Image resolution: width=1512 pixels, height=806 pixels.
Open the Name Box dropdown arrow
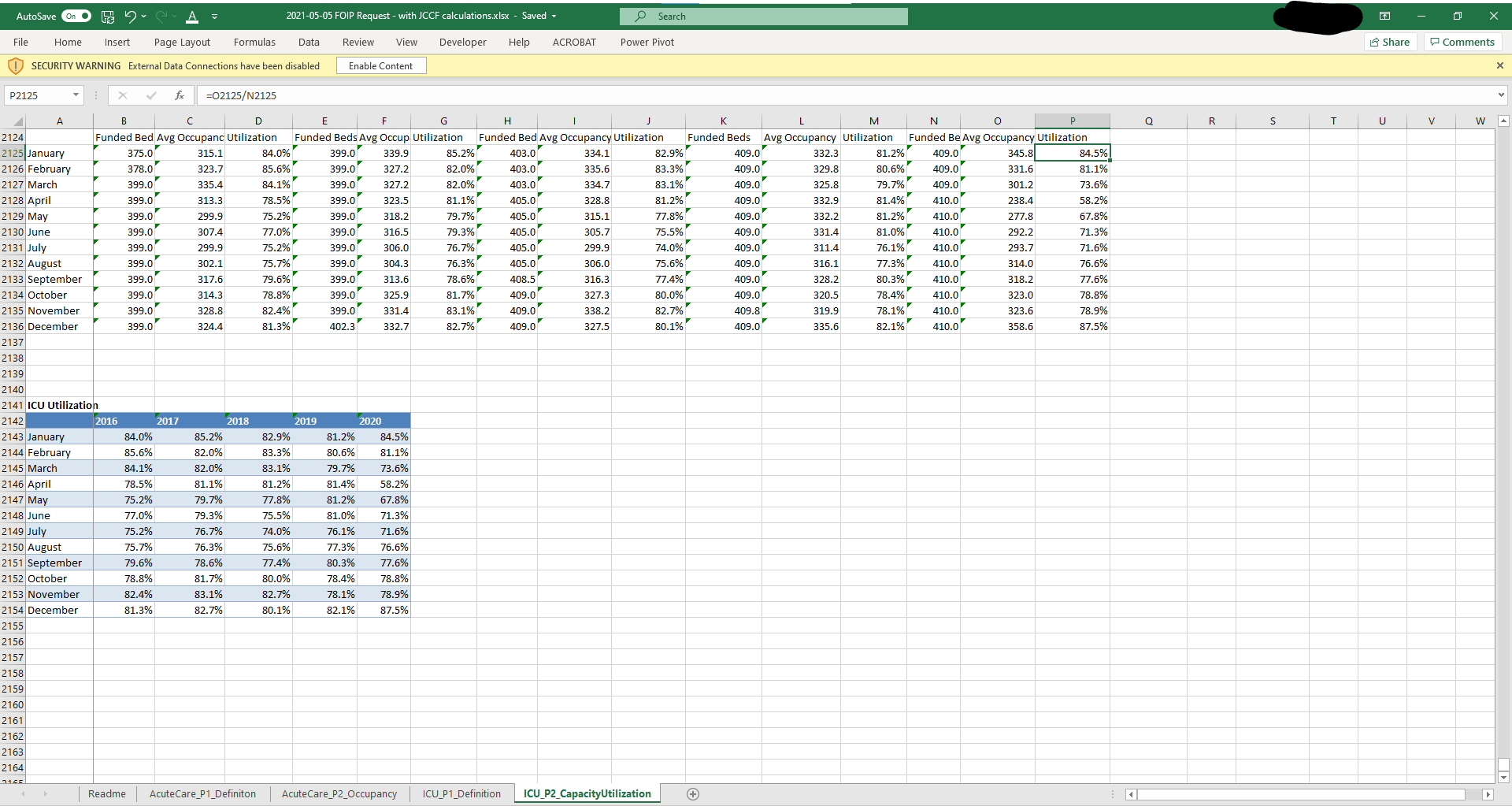(76, 95)
